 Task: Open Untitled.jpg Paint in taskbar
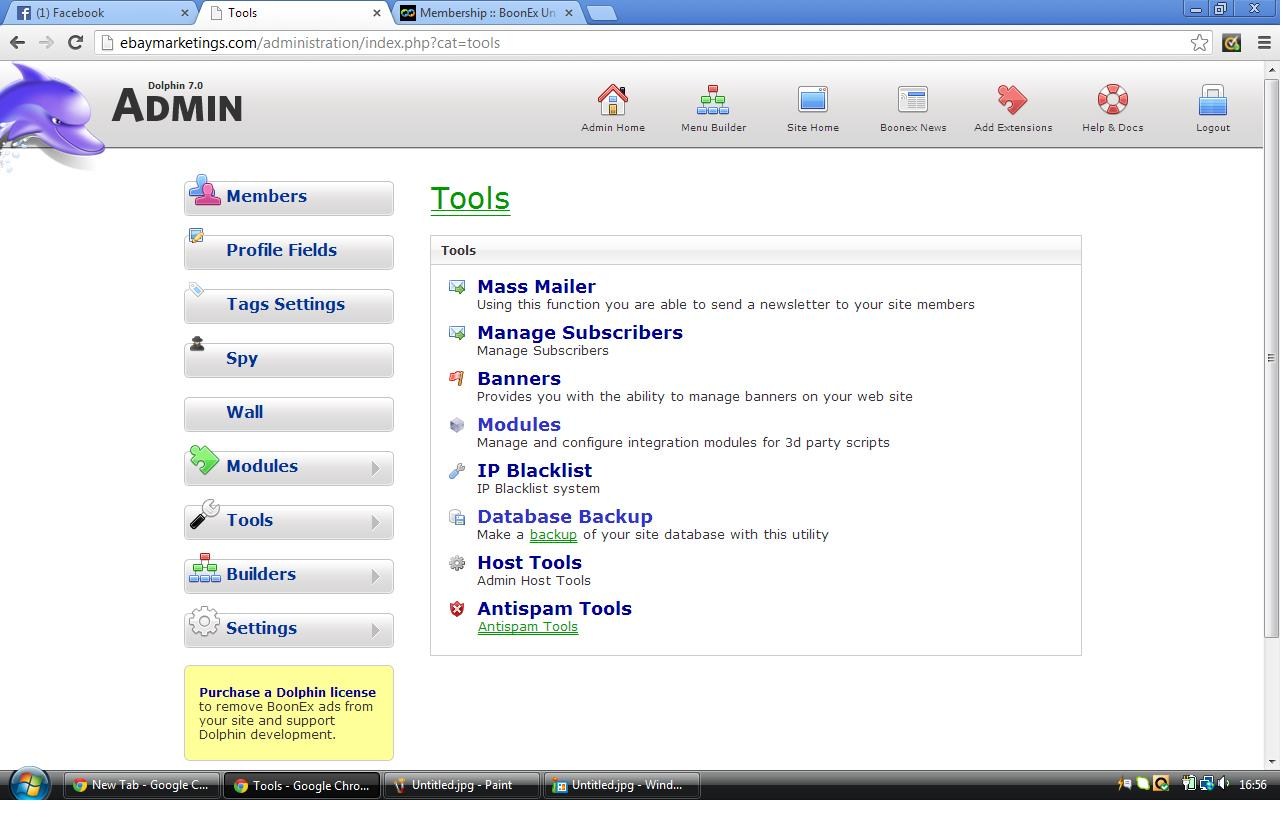point(461,786)
